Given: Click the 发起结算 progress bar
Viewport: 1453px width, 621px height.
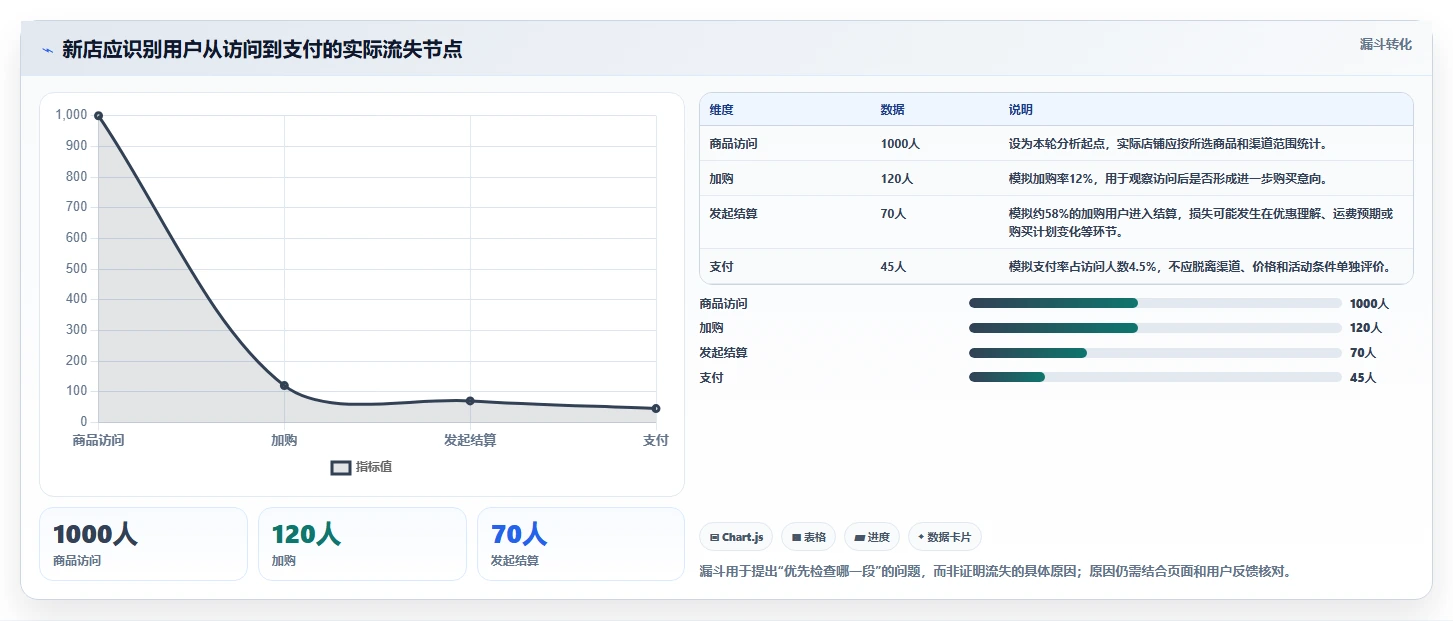Looking at the screenshot, I should 1155,353.
